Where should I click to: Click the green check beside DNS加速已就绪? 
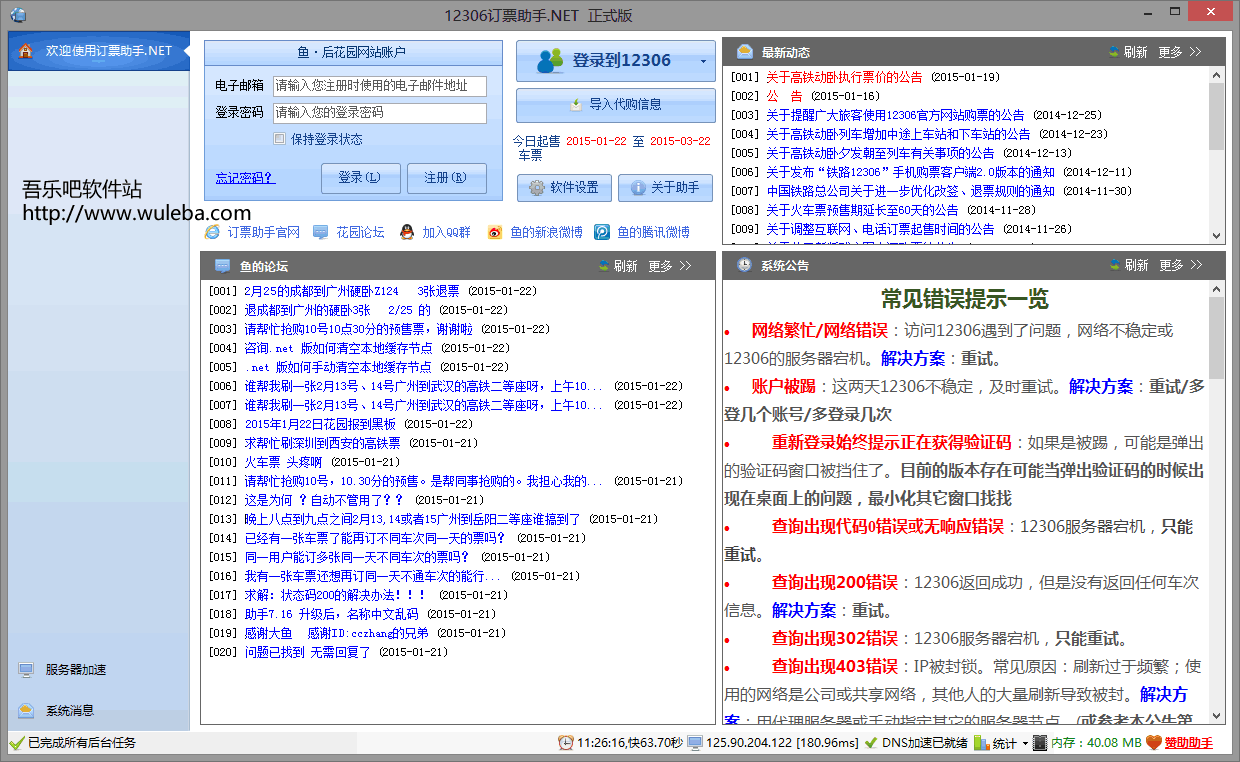871,743
